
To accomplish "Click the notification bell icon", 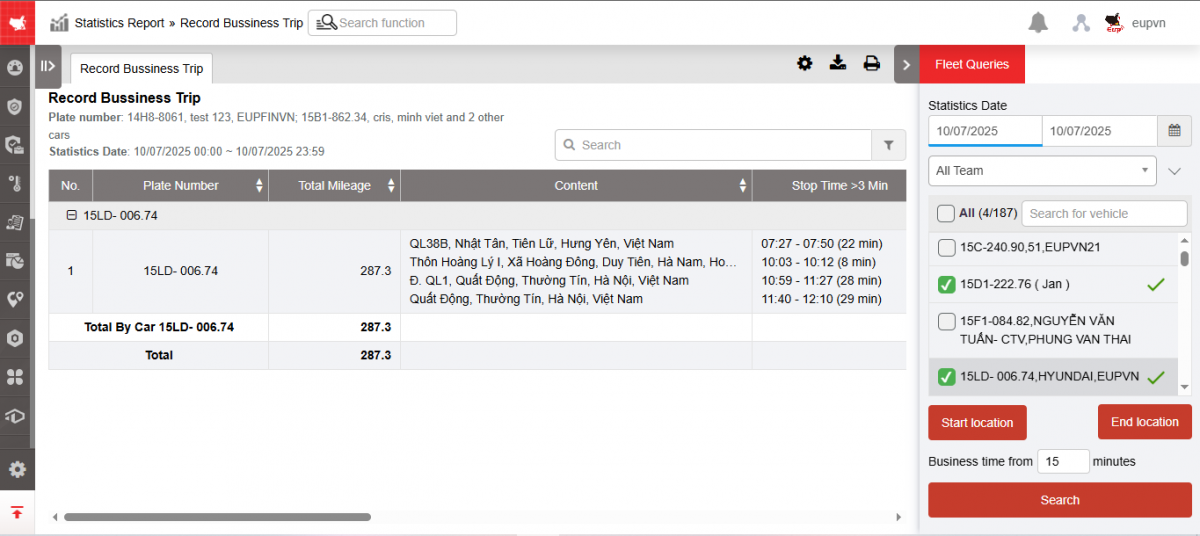I will (1038, 23).
